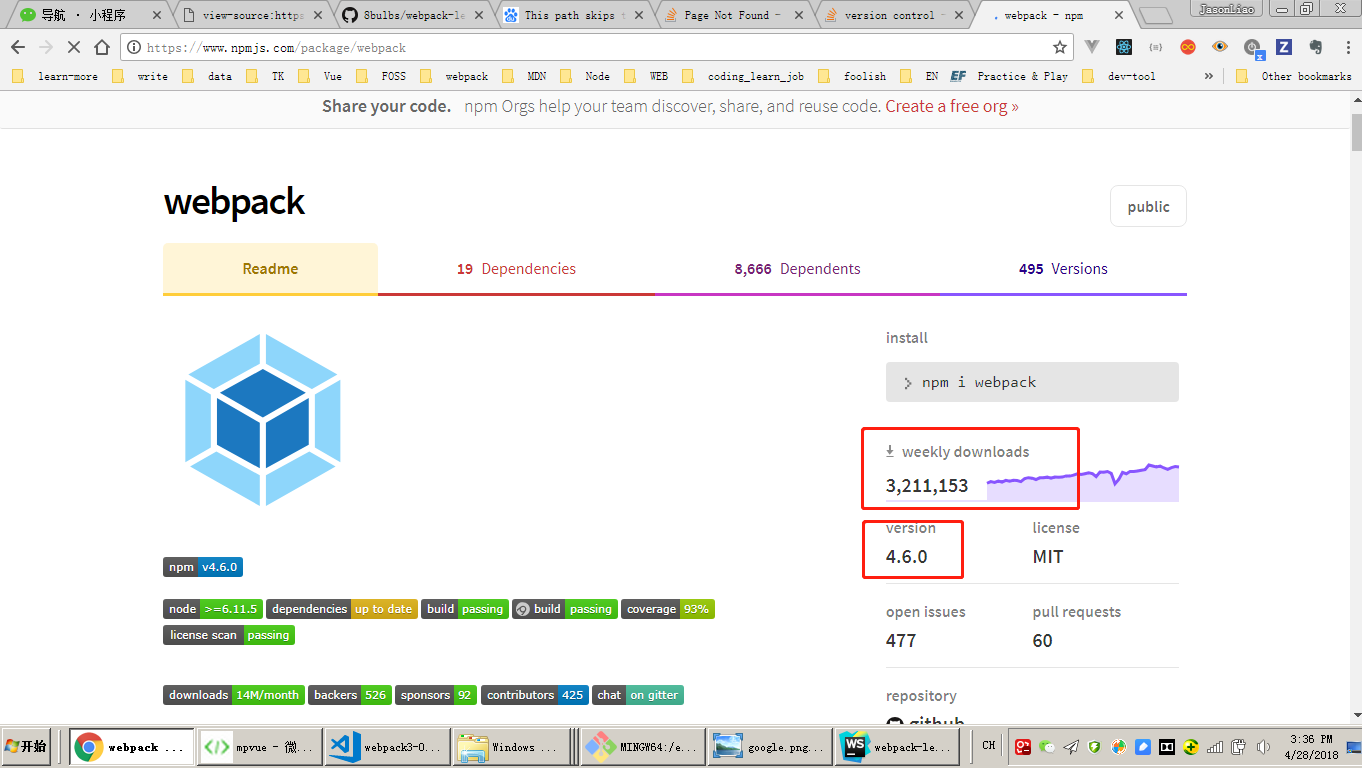Open the Practice & Play bookmark
Image resolution: width=1362 pixels, height=768 pixels.
[1010, 76]
